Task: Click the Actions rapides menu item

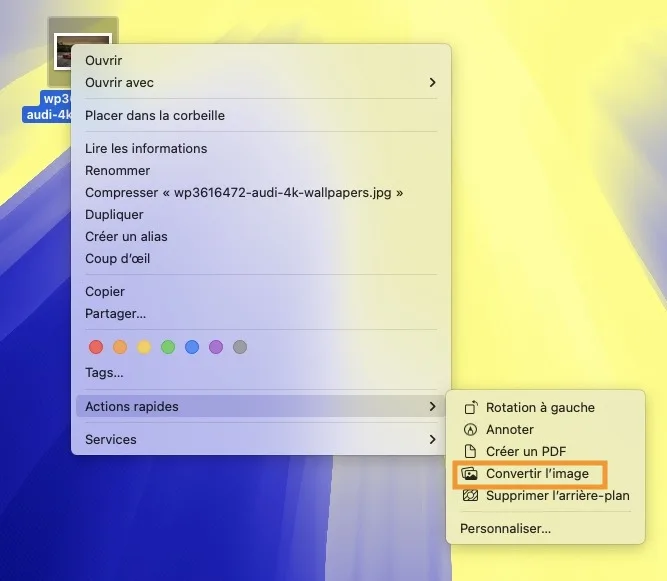Action: point(261,406)
